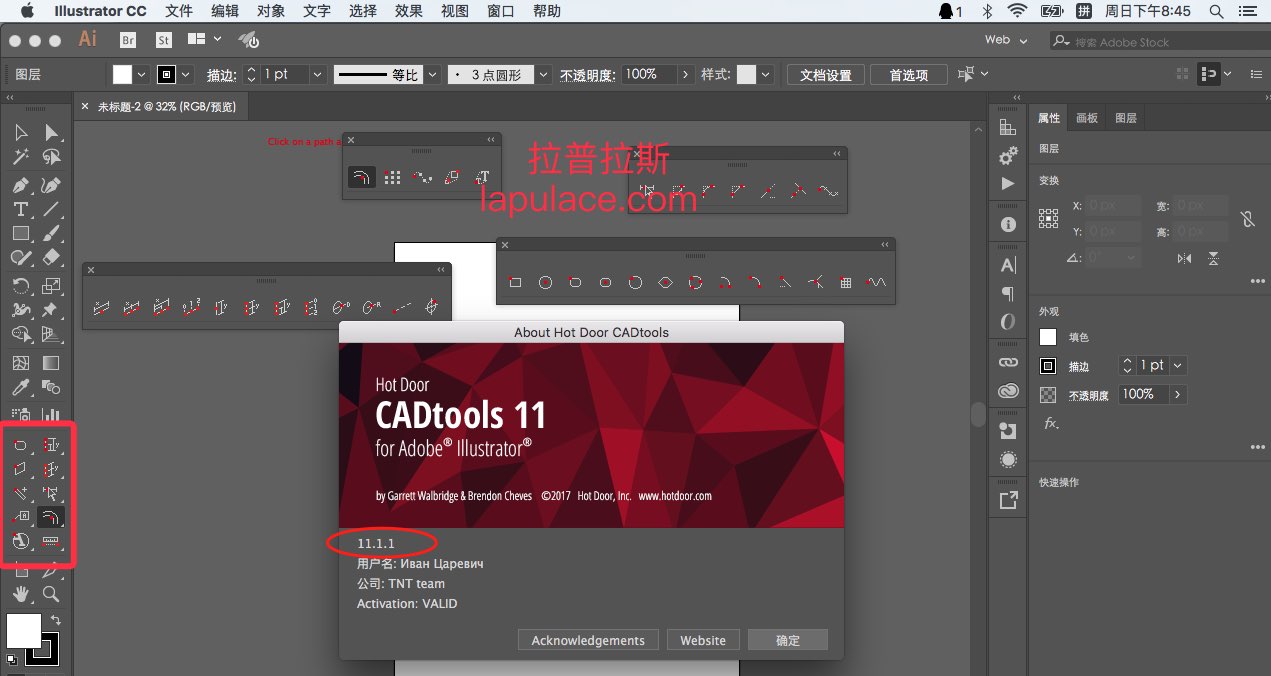1271x676 pixels.
Task: Expand the opacity arrow in control bar
Action: click(685, 75)
